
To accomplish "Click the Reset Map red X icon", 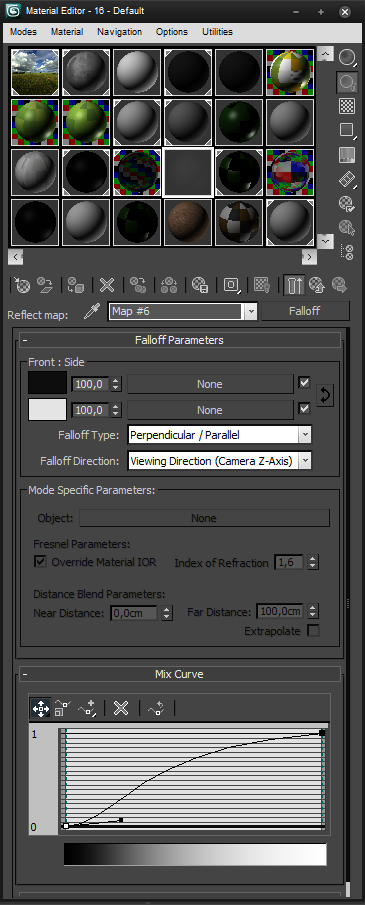I will click(x=107, y=285).
